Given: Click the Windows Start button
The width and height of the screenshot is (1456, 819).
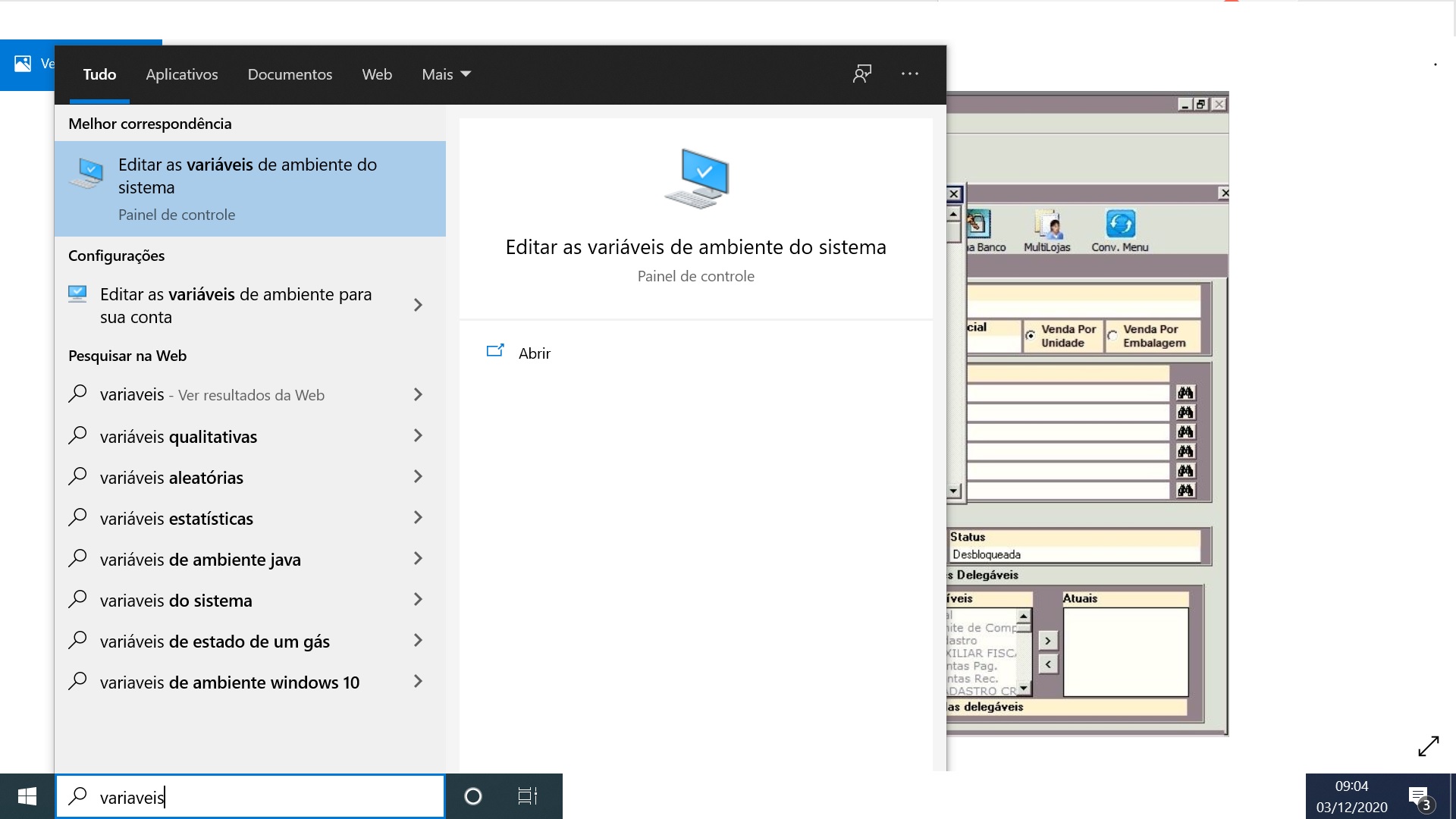Looking at the screenshot, I should 27,796.
